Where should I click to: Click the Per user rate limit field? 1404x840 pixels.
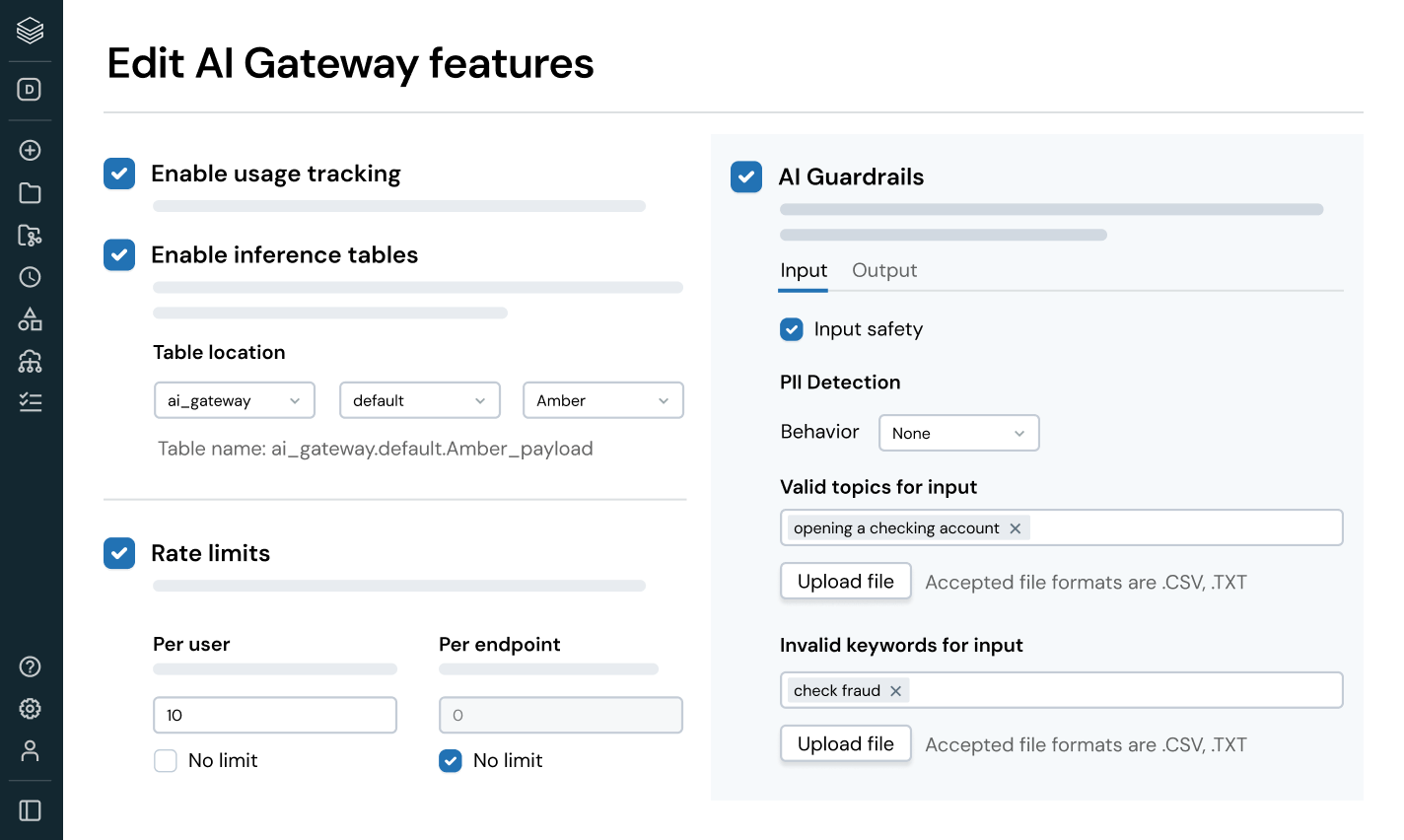(x=275, y=715)
